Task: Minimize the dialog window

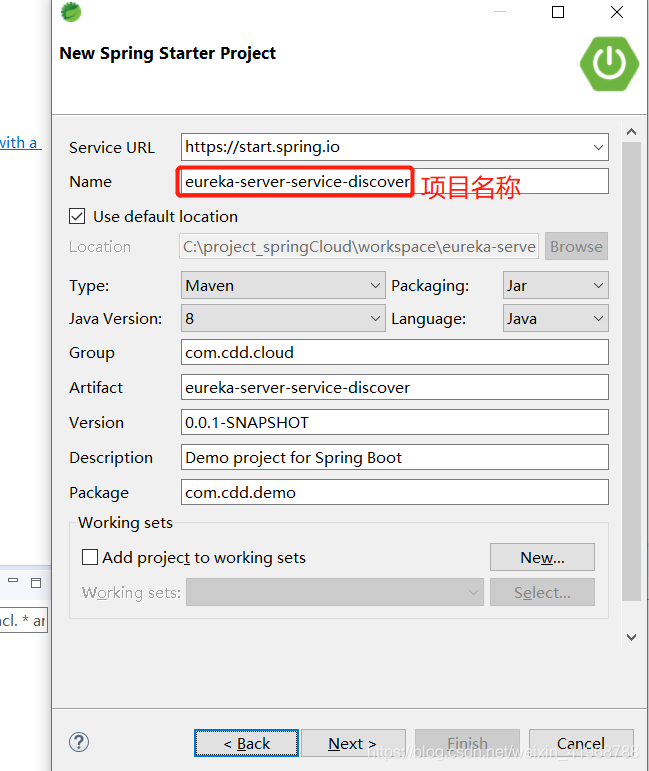Action: (x=500, y=12)
